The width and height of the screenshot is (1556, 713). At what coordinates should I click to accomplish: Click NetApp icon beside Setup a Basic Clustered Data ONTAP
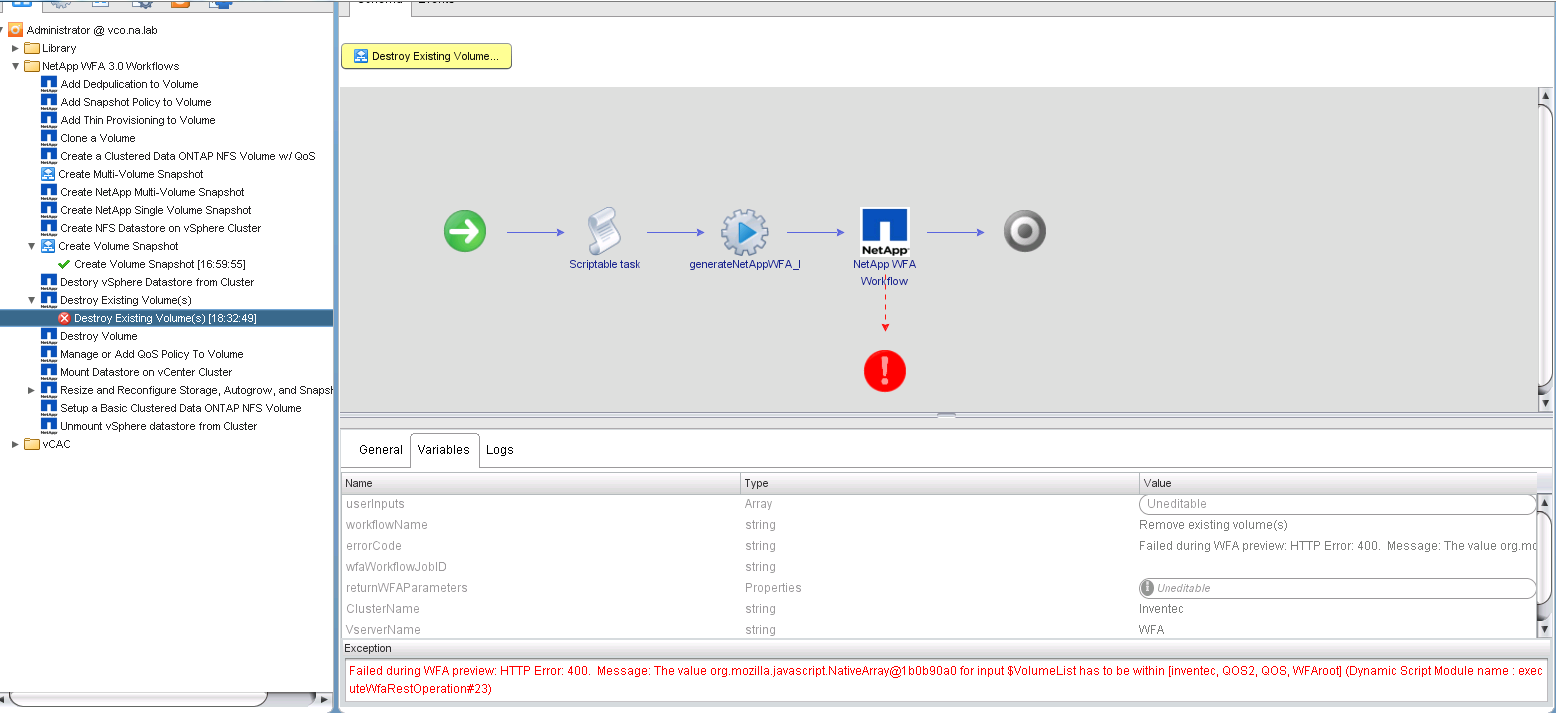click(x=49, y=408)
